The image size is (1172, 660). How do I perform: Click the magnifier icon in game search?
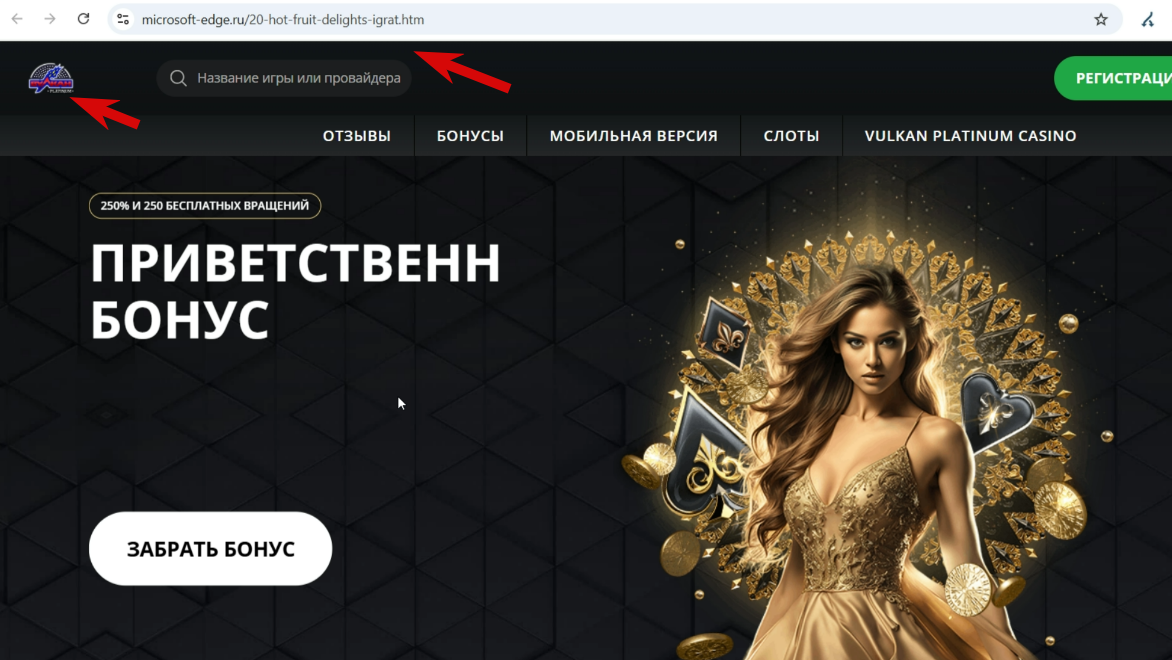(x=178, y=78)
